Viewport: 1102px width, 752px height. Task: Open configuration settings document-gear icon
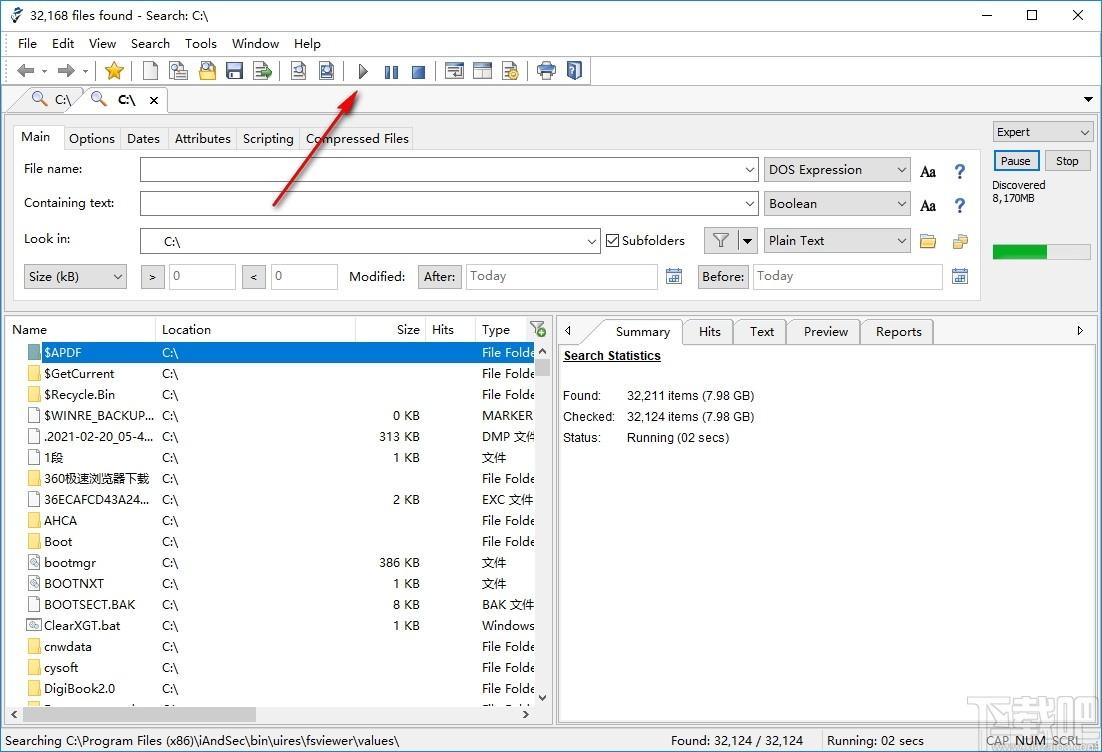pos(510,71)
